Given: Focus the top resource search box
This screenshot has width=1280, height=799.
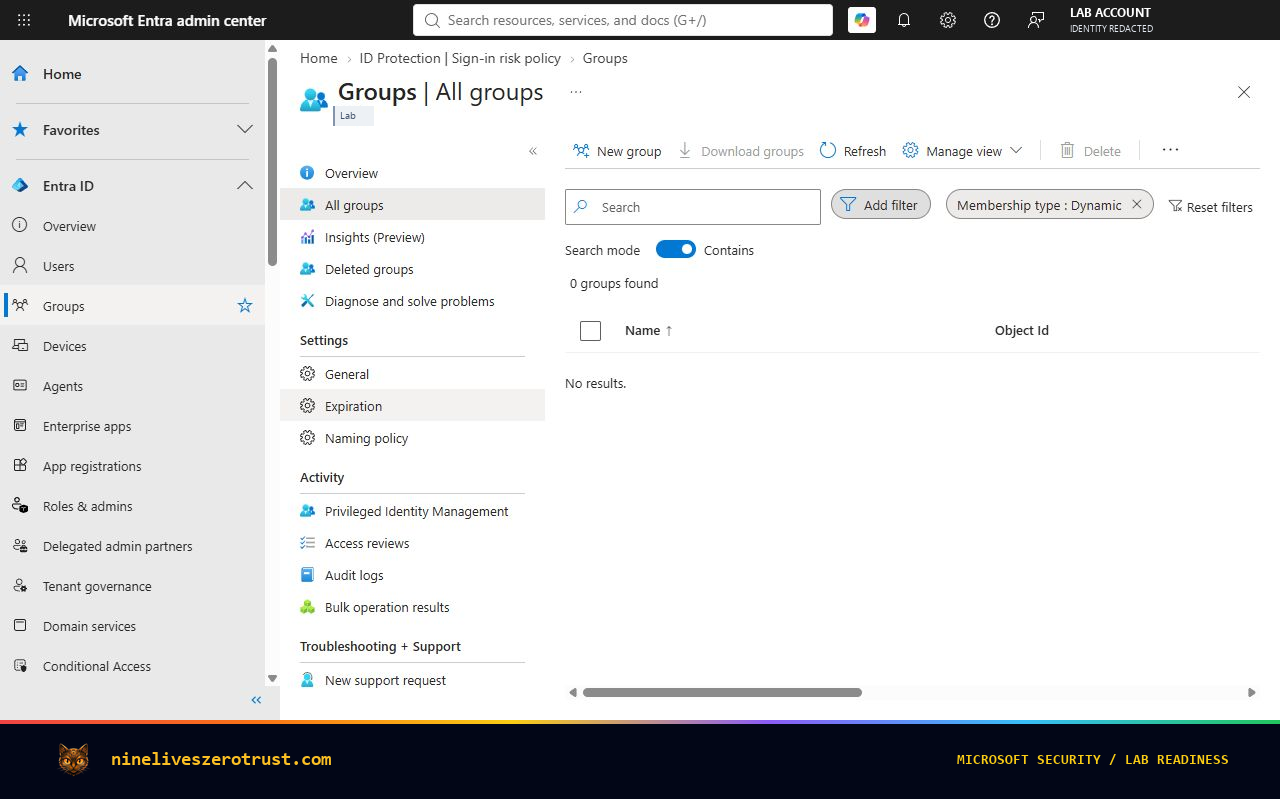Looking at the screenshot, I should pyautogui.click(x=623, y=20).
